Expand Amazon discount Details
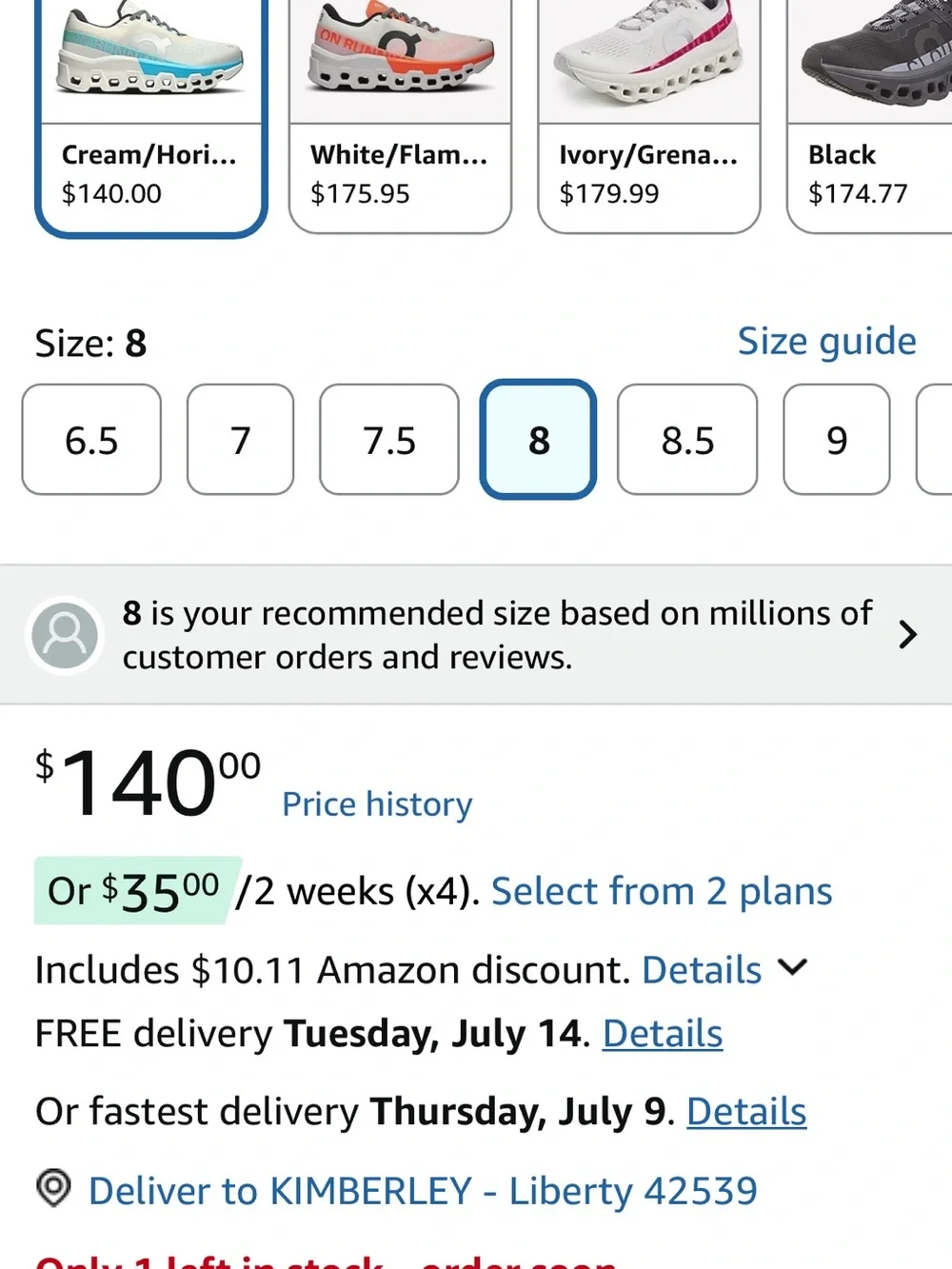Image resolution: width=952 pixels, height=1269 pixels. (702, 970)
